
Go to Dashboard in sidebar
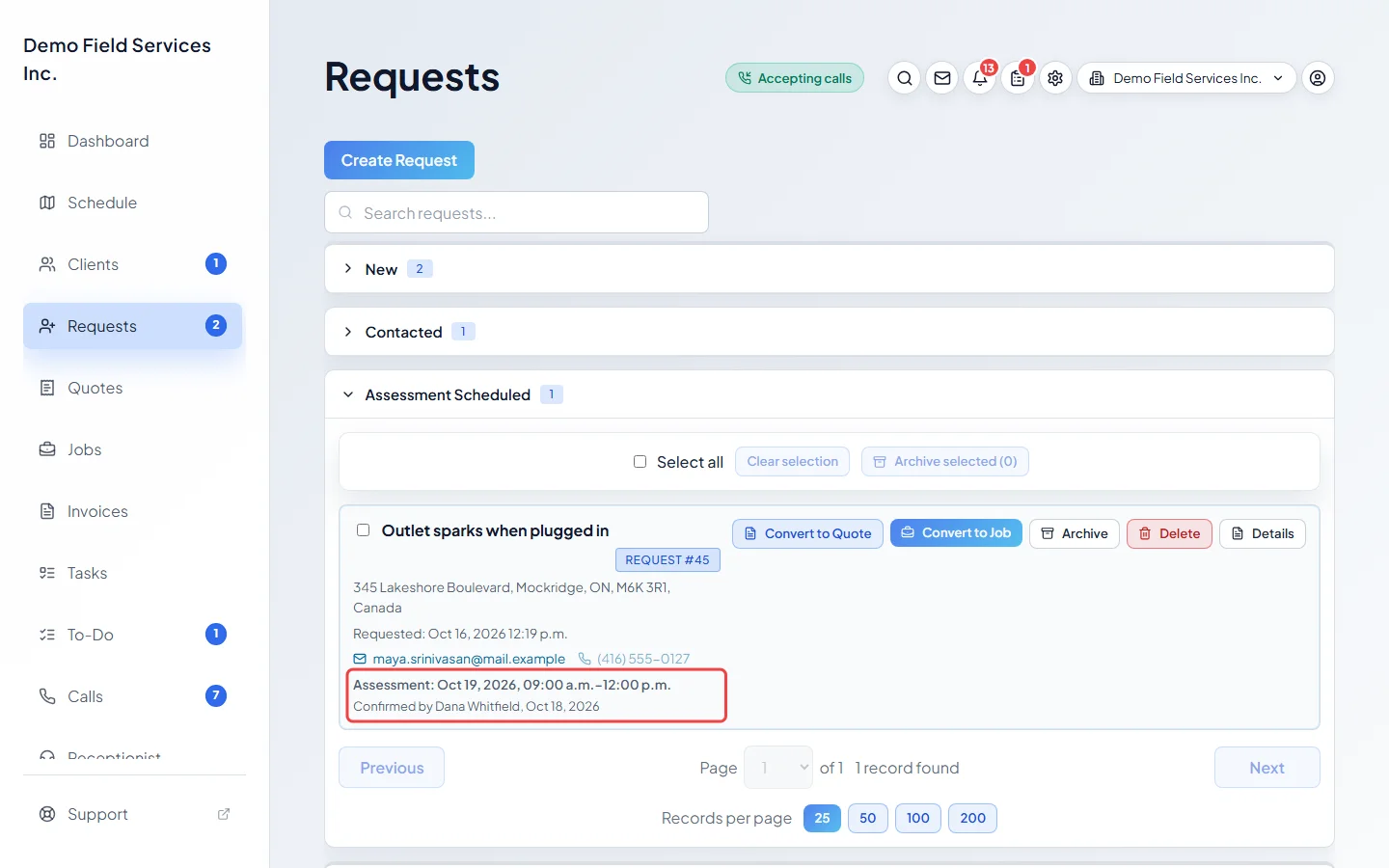pos(132,141)
